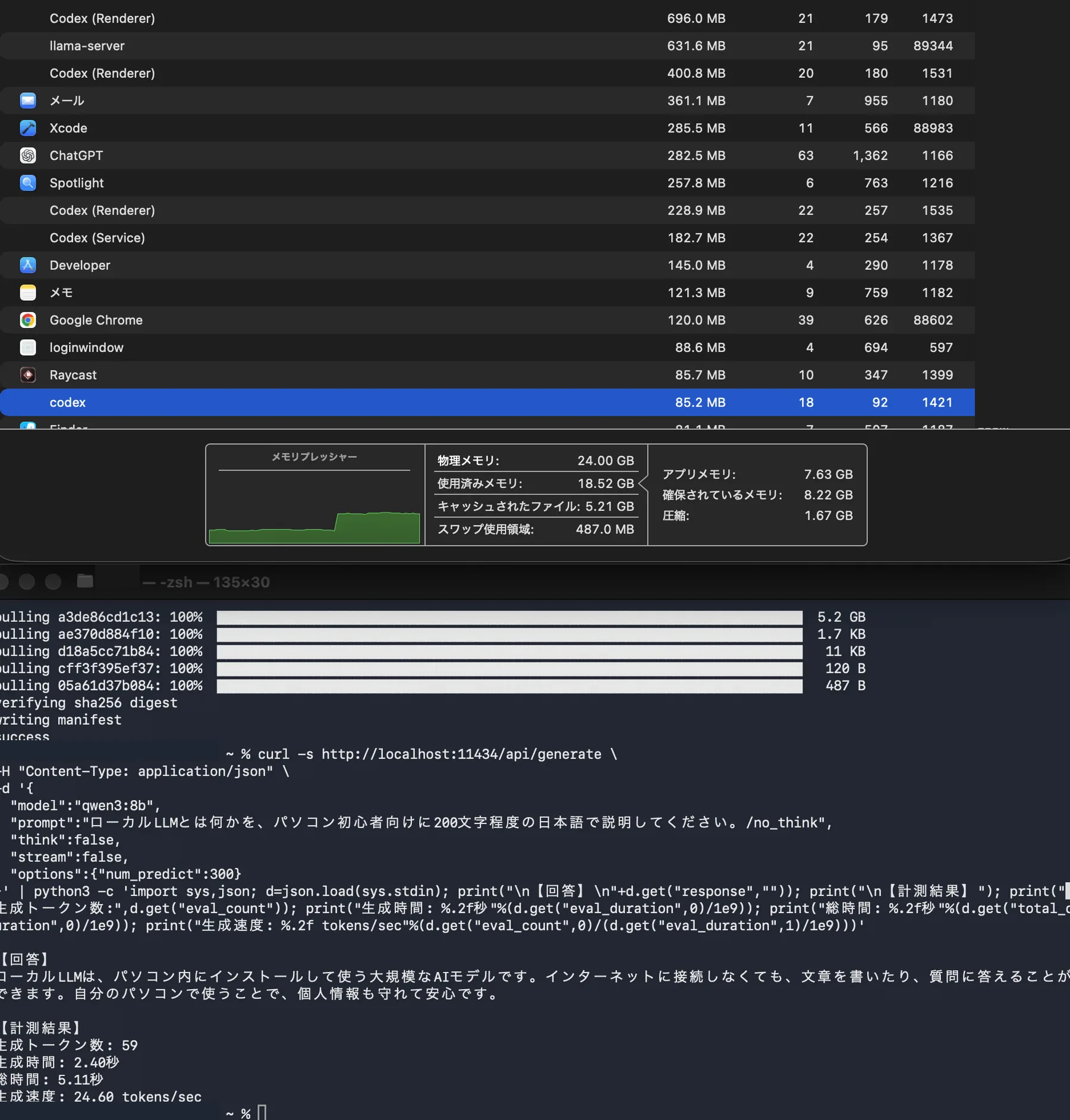The height and width of the screenshot is (1120, 1070).
Task: Click the Spotlight magnifier icon
Action: pyautogui.click(x=28, y=183)
